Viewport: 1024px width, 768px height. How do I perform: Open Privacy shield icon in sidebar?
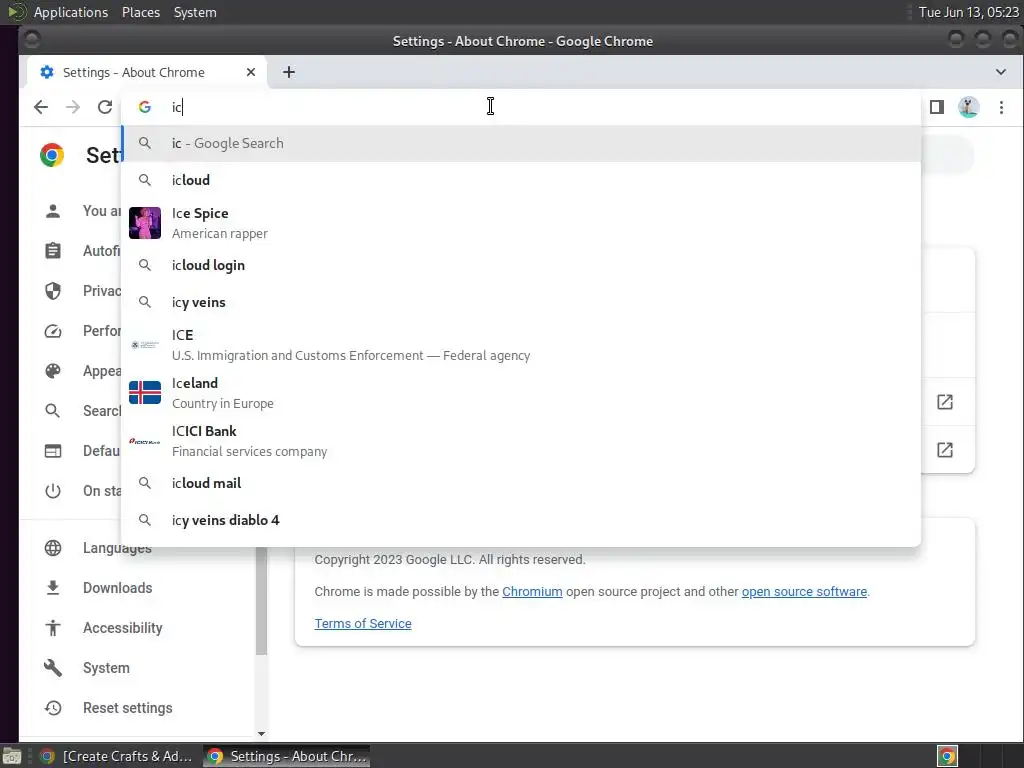coord(53,291)
